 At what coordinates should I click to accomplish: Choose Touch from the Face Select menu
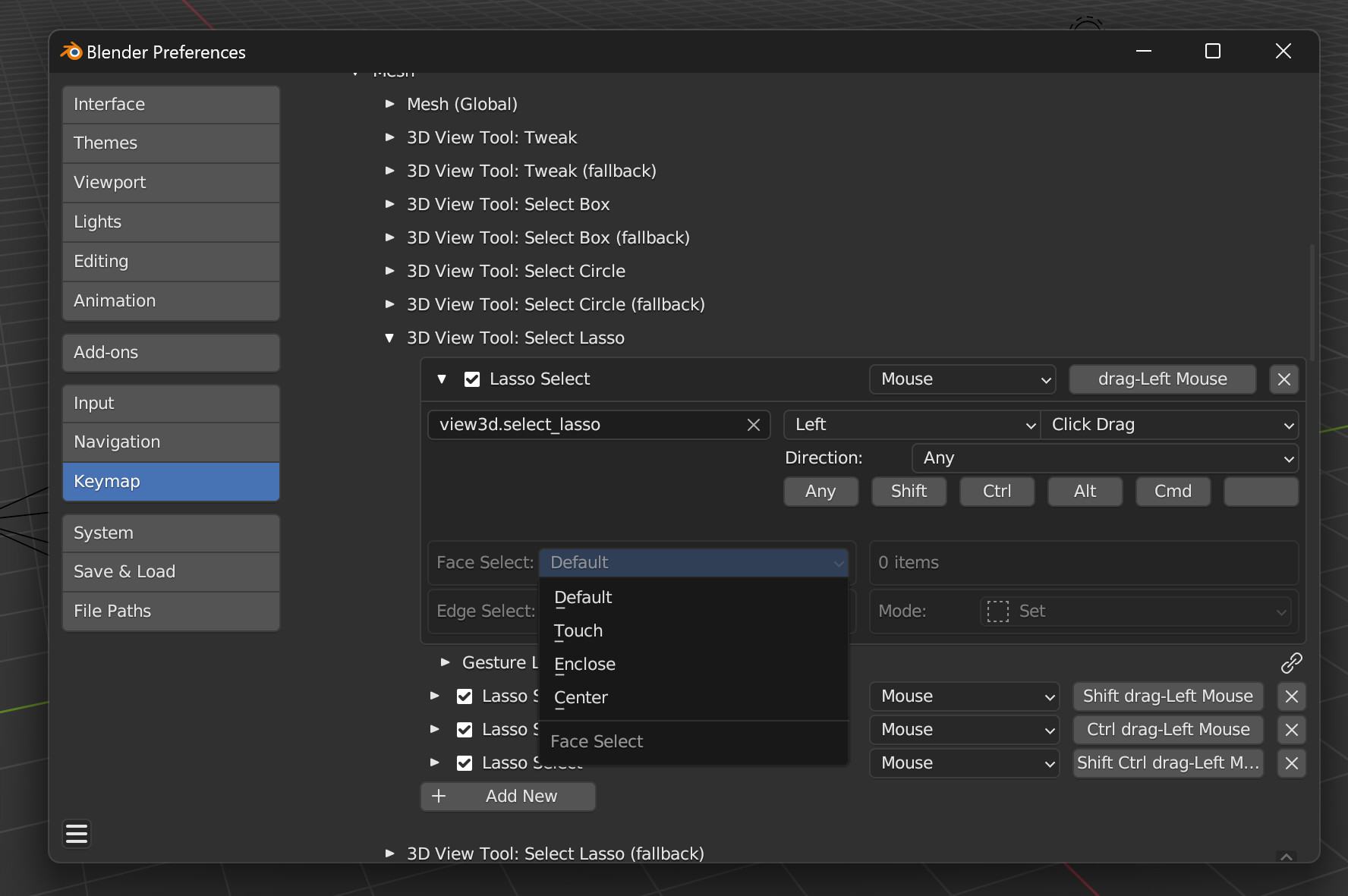tap(693, 631)
